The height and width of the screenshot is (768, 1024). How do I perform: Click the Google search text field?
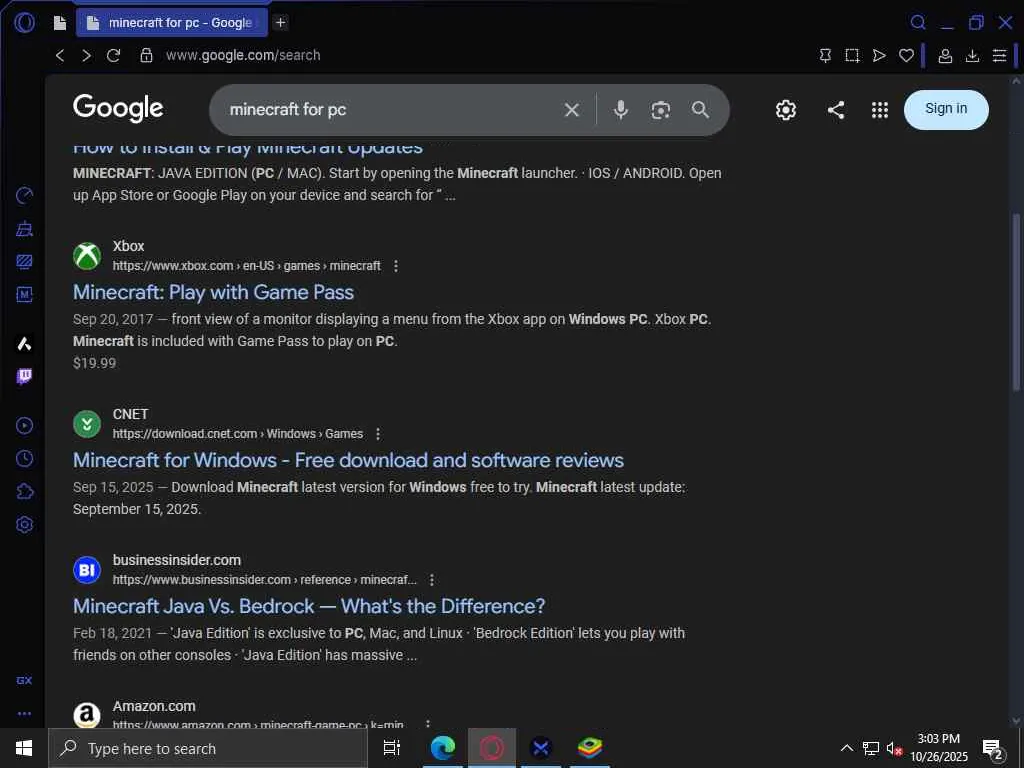(x=392, y=110)
